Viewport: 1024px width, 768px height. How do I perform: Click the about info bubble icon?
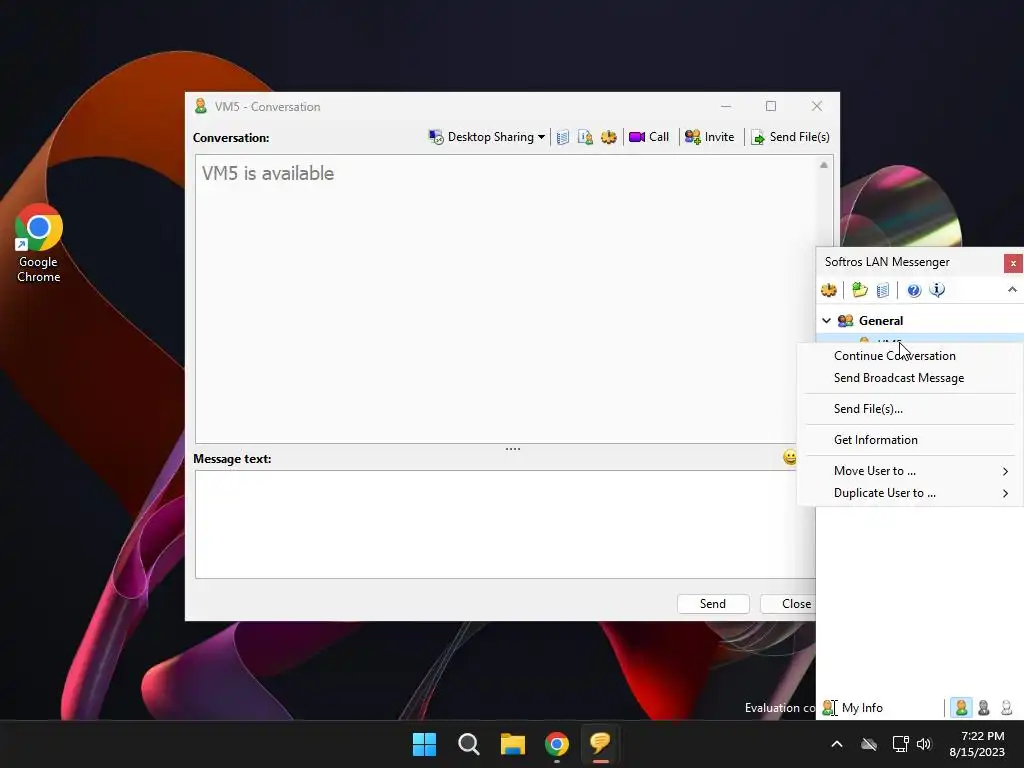(x=937, y=290)
